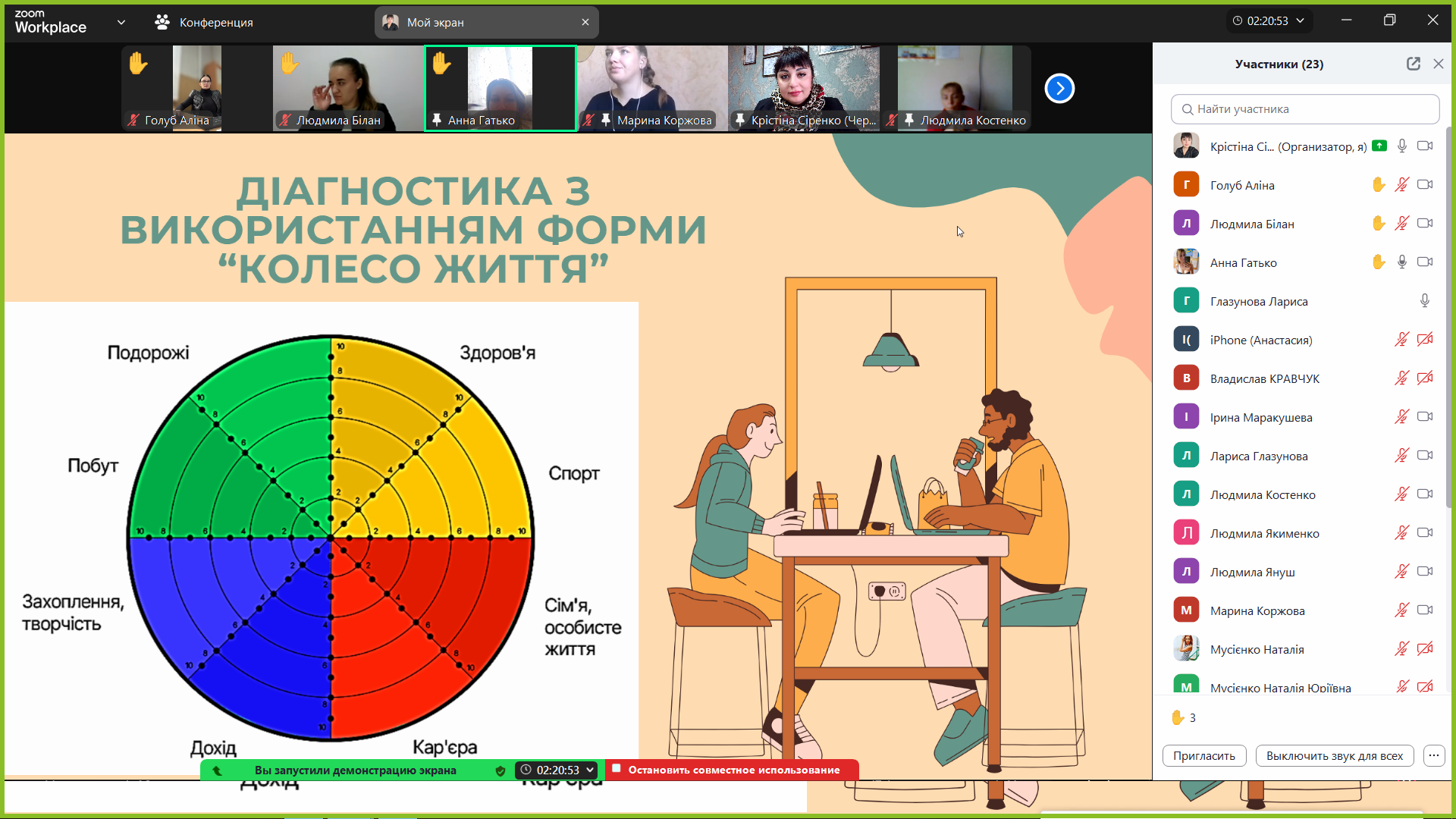Switch to the Конференция tab
Viewport: 1456px width, 819px height.
(205, 22)
